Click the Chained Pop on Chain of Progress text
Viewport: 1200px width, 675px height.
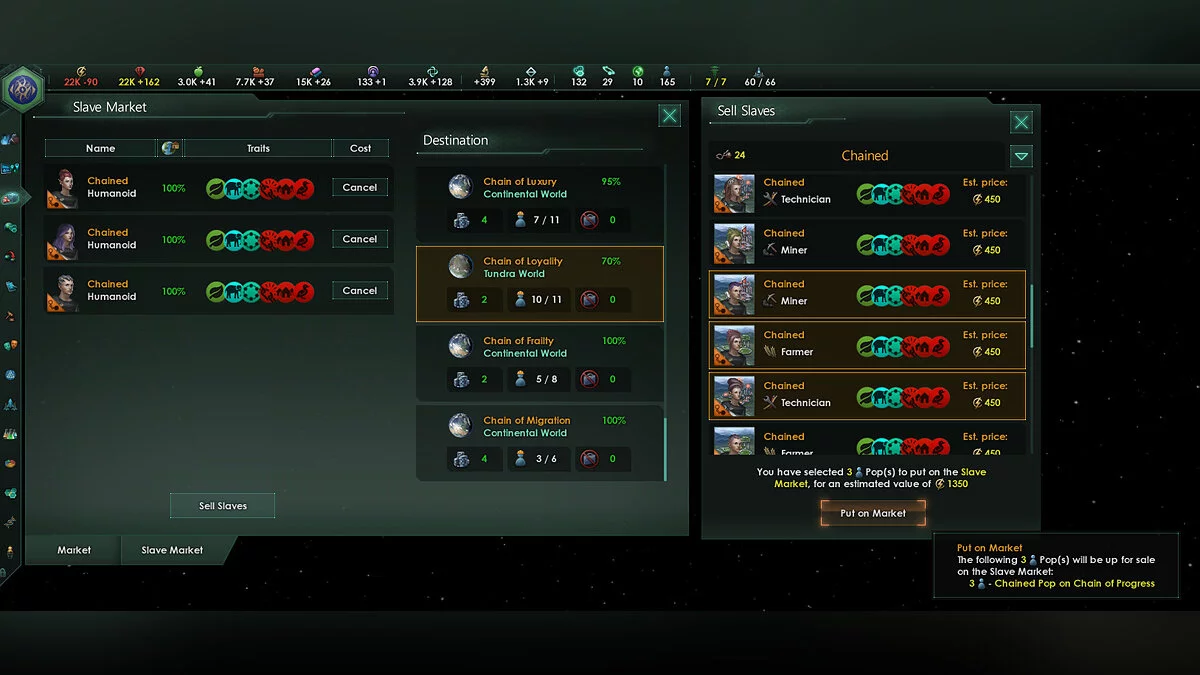click(x=1074, y=583)
